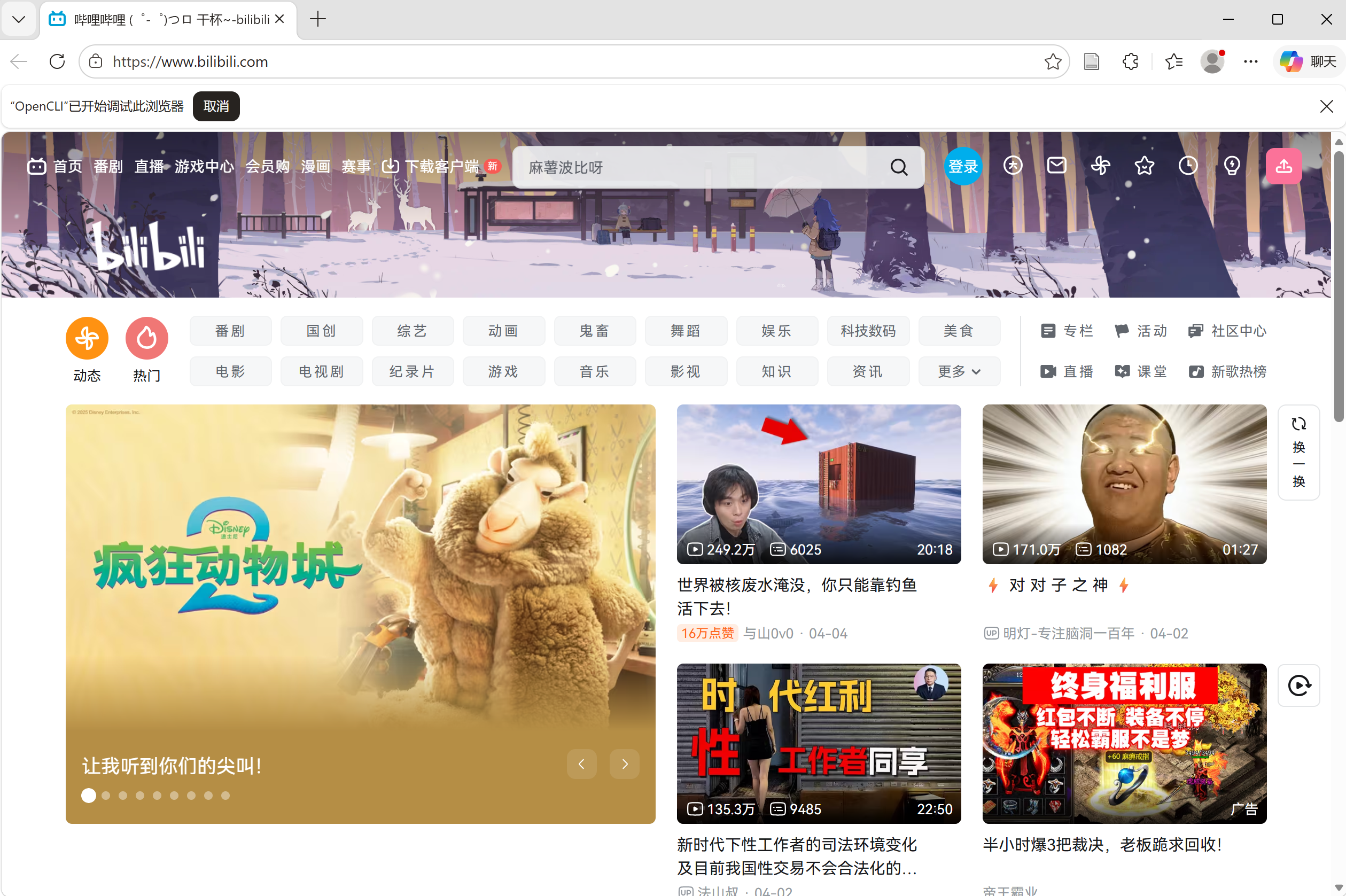Open history clock icon in header
This screenshot has height=896, width=1346.
1188,166
